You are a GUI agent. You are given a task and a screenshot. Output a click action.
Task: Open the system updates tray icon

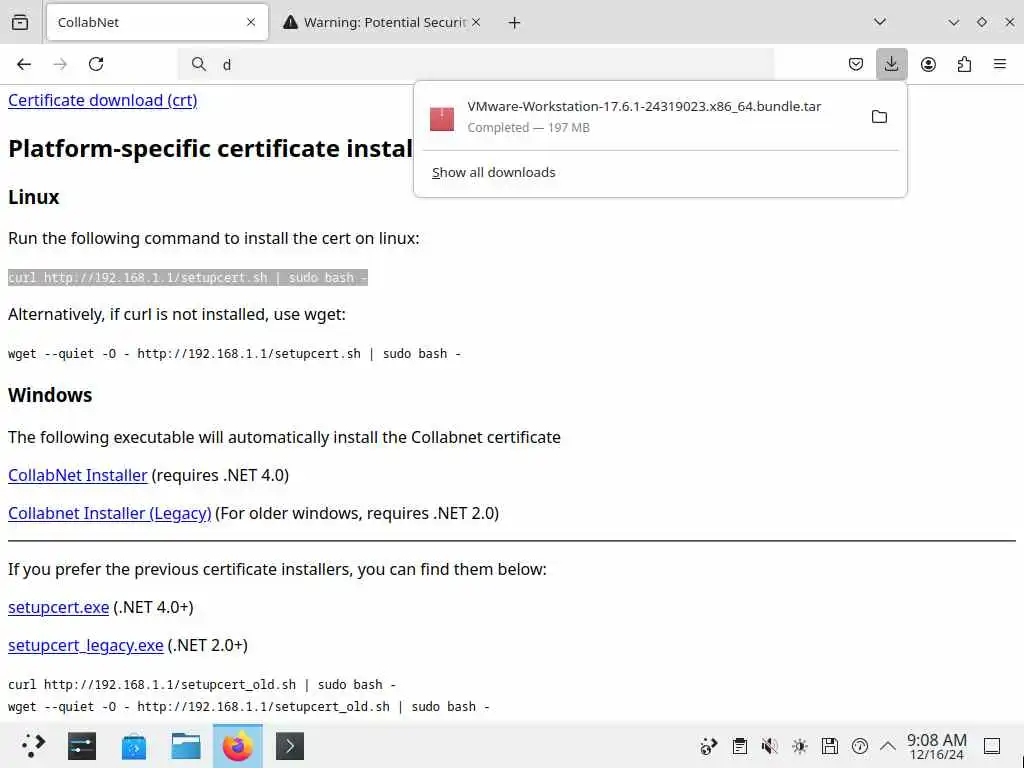click(x=709, y=746)
